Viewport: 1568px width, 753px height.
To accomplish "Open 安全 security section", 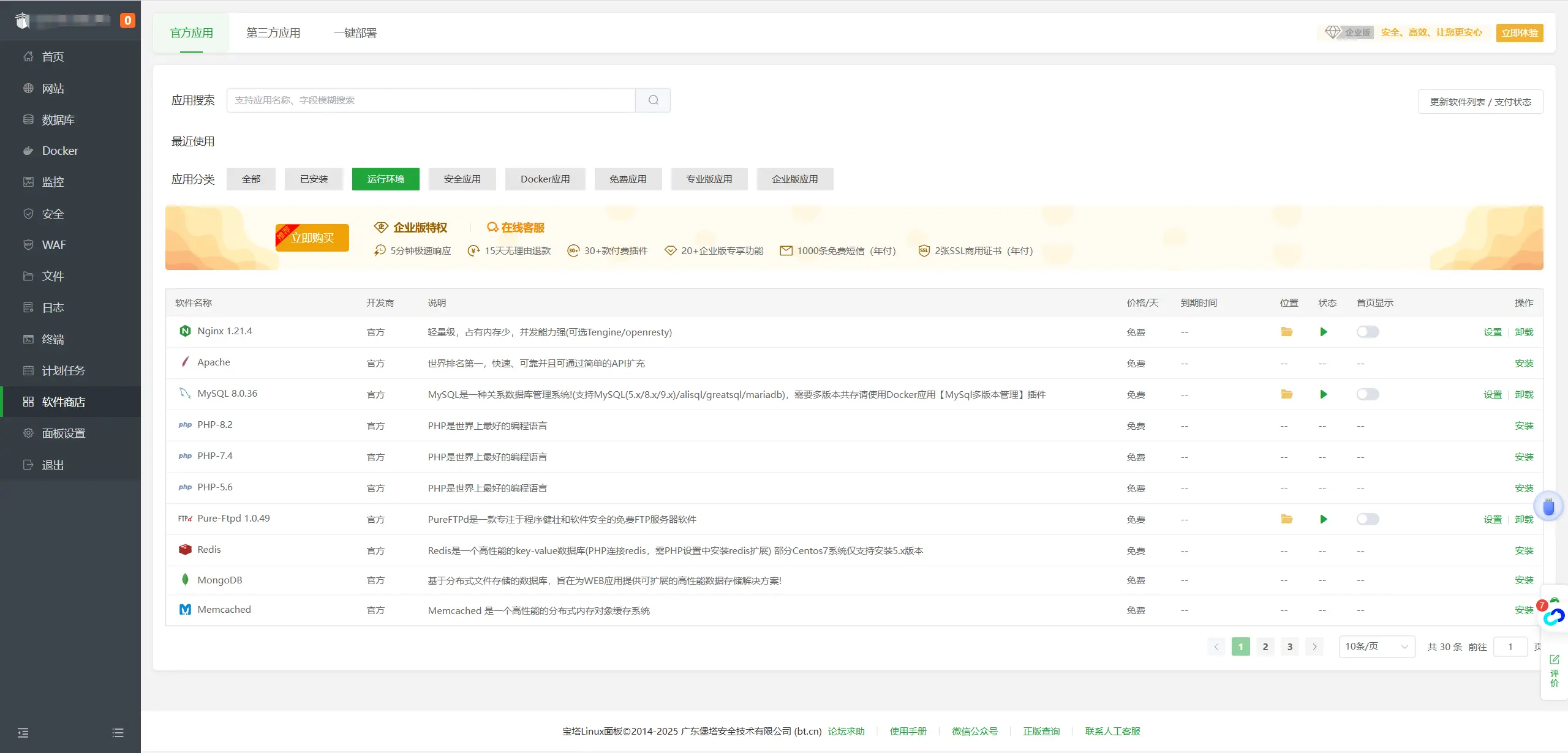I will [x=70, y=214].
